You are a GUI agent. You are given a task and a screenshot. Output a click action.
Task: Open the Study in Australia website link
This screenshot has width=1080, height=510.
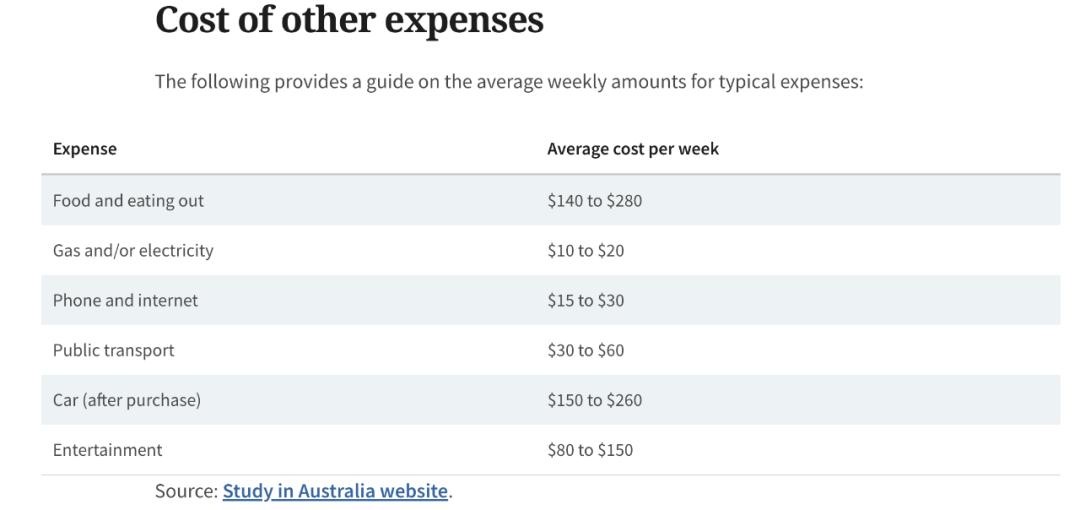pyautogui.click(x=335, y=491)
